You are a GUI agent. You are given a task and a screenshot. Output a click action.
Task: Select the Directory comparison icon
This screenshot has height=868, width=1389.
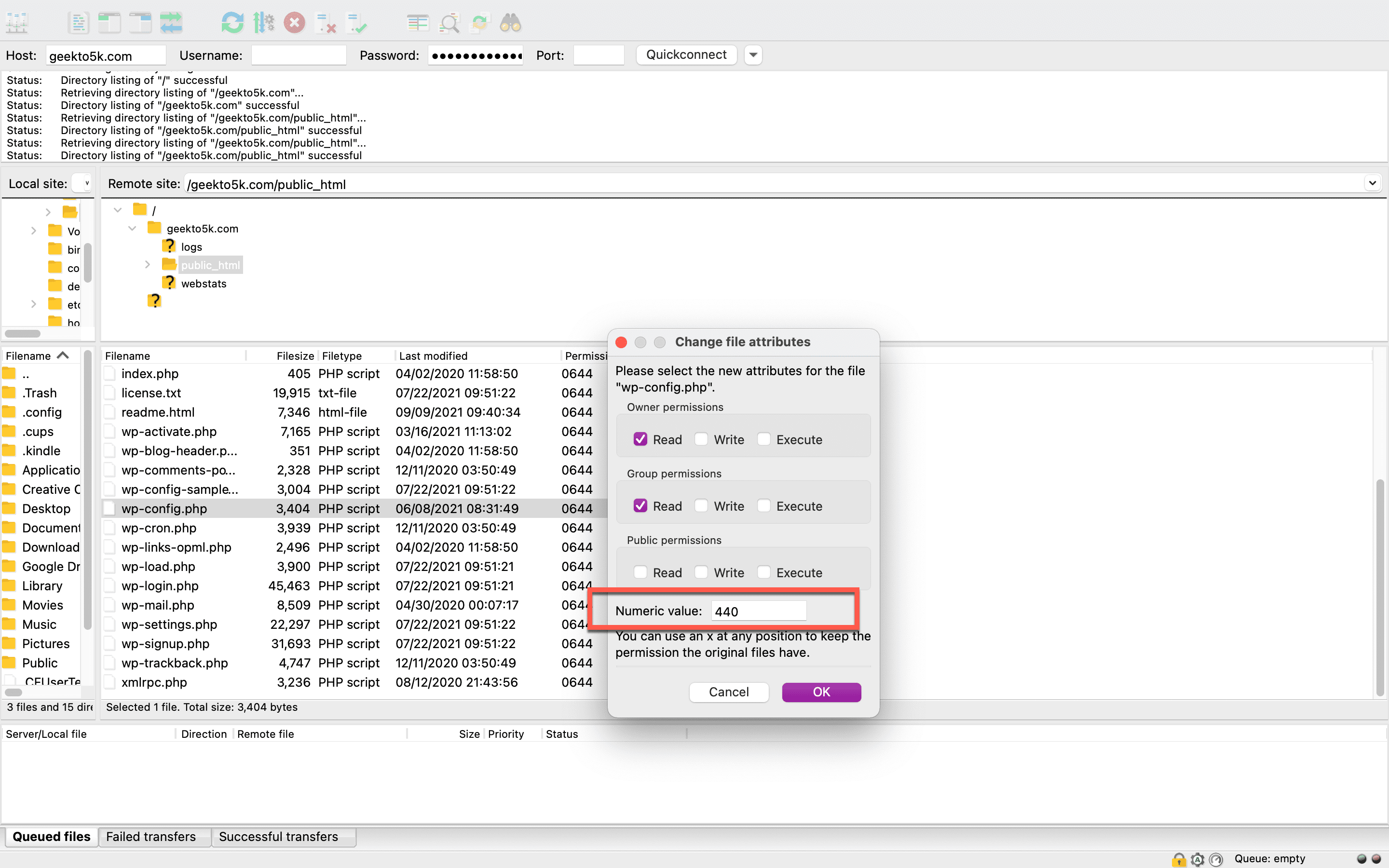click(417, 22)
